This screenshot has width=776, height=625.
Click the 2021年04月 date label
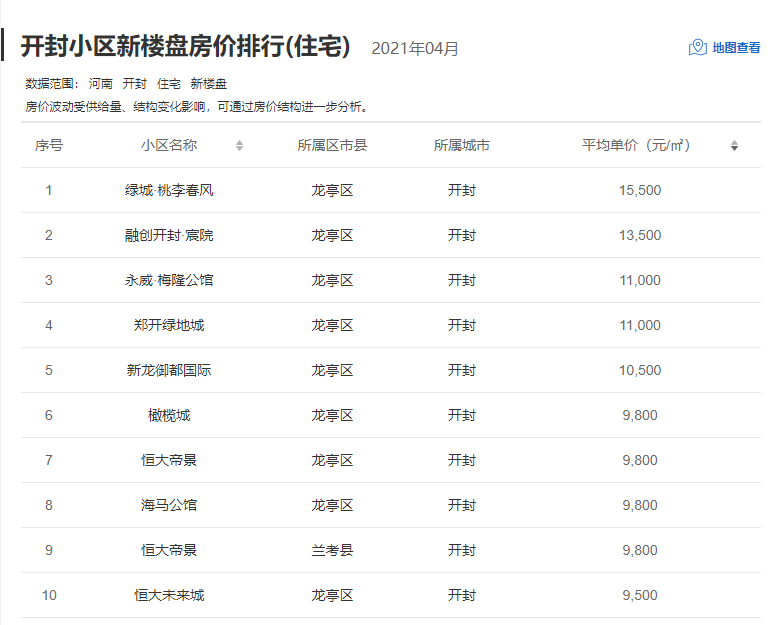click(x=415, y=48)
